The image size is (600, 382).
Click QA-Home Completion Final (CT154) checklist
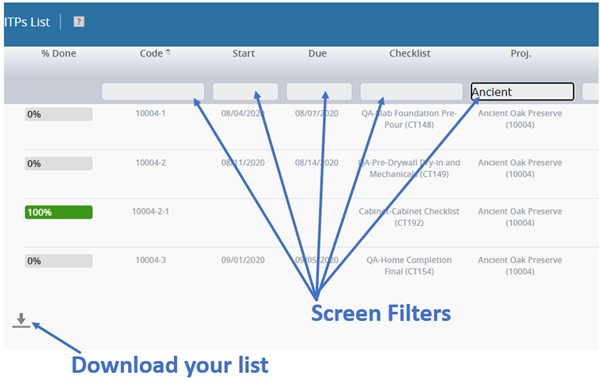[409, 266]
